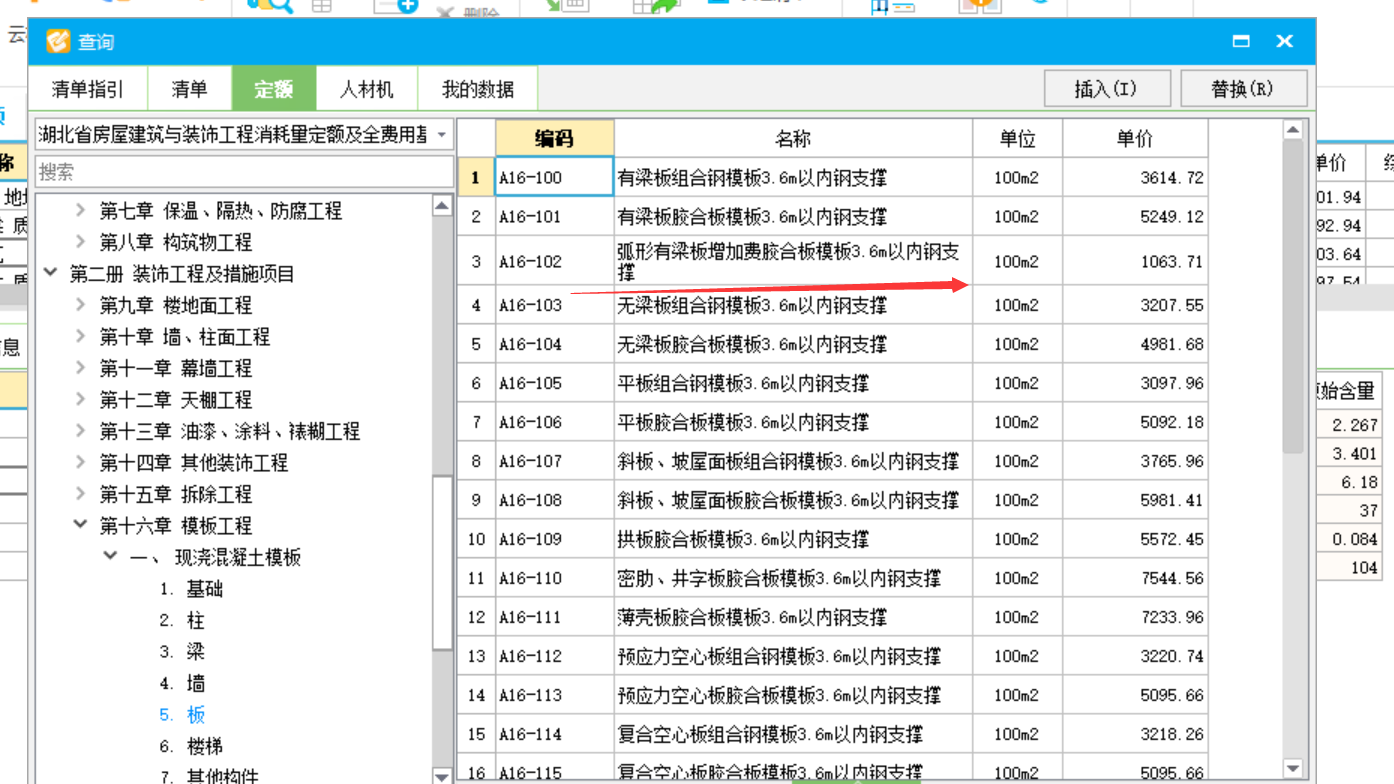The image size is (1394, 784).
Task: Select code cell A16-104
Action: 554,344
